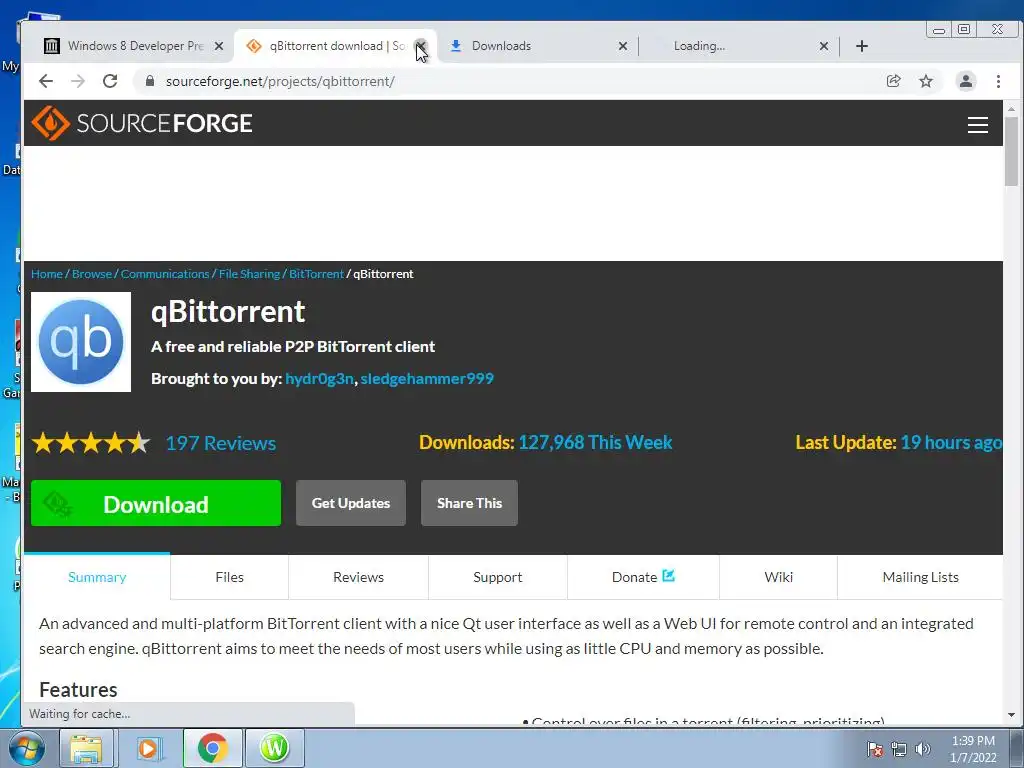Click the scrollbar up arrow
This screenshot has height=768, width=1024.
pyautogui.click(x=1011, y=109)
